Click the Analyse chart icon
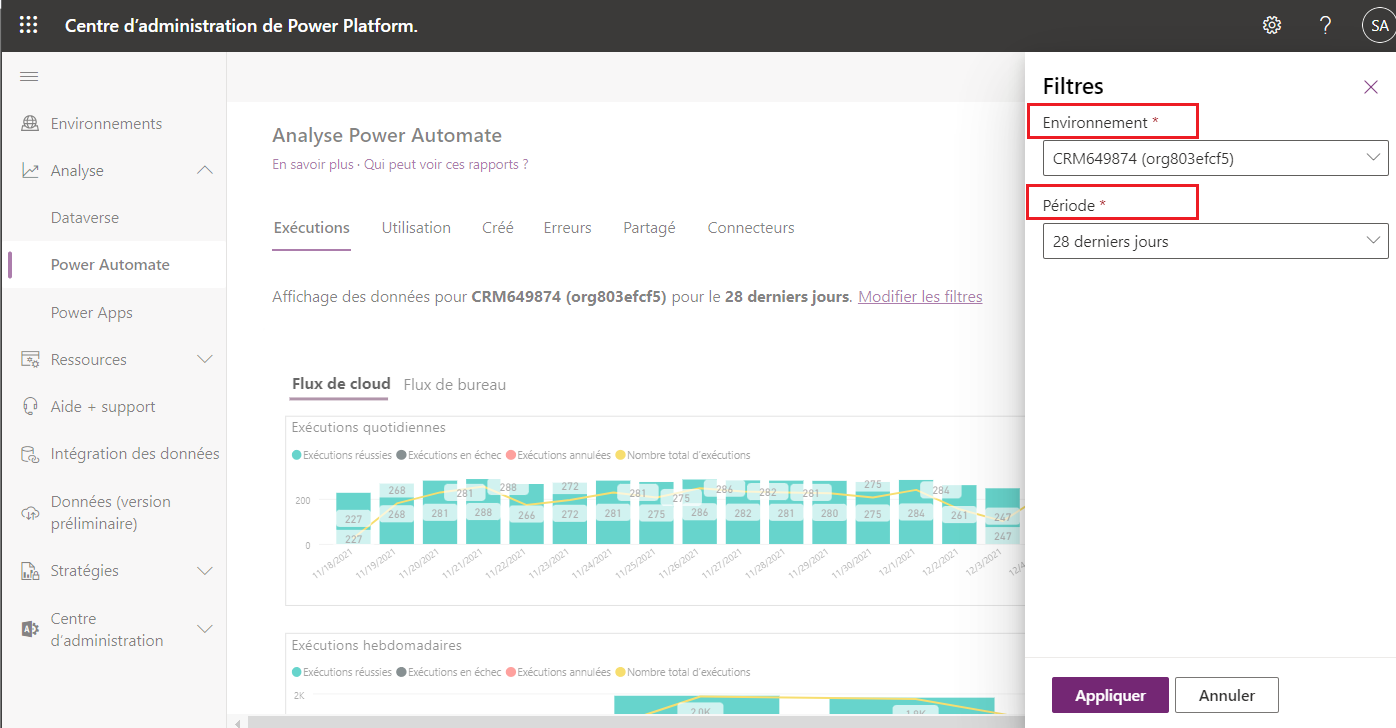 (x=30, y=171)
